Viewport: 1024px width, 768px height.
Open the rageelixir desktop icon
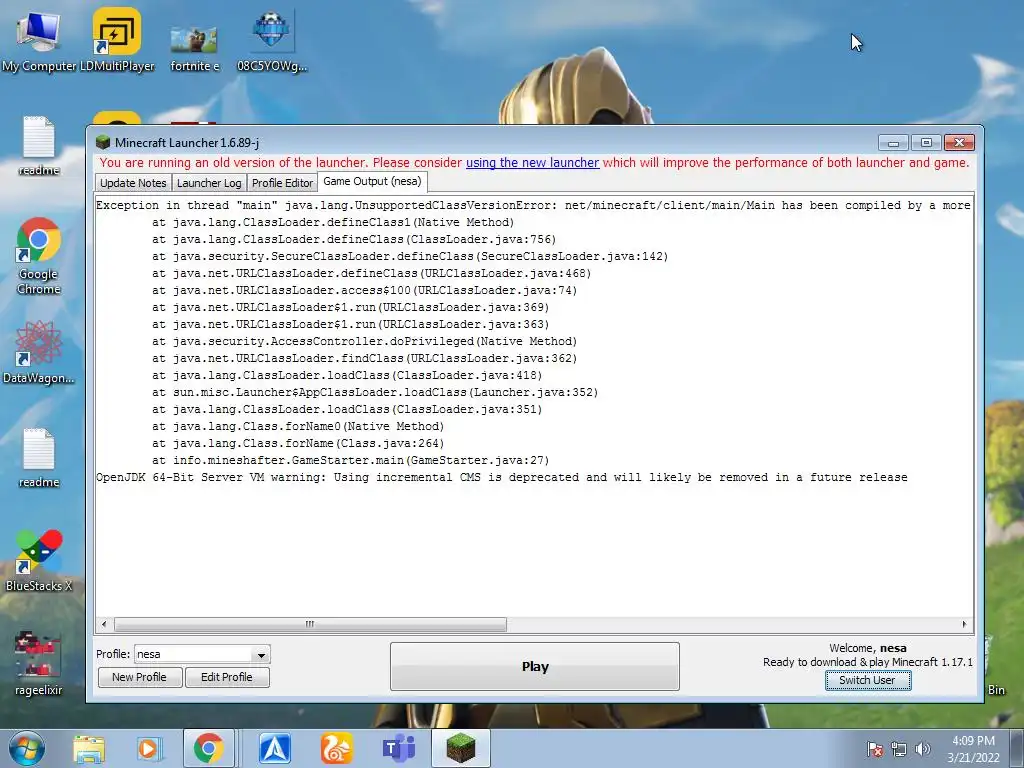coord(39,664)
